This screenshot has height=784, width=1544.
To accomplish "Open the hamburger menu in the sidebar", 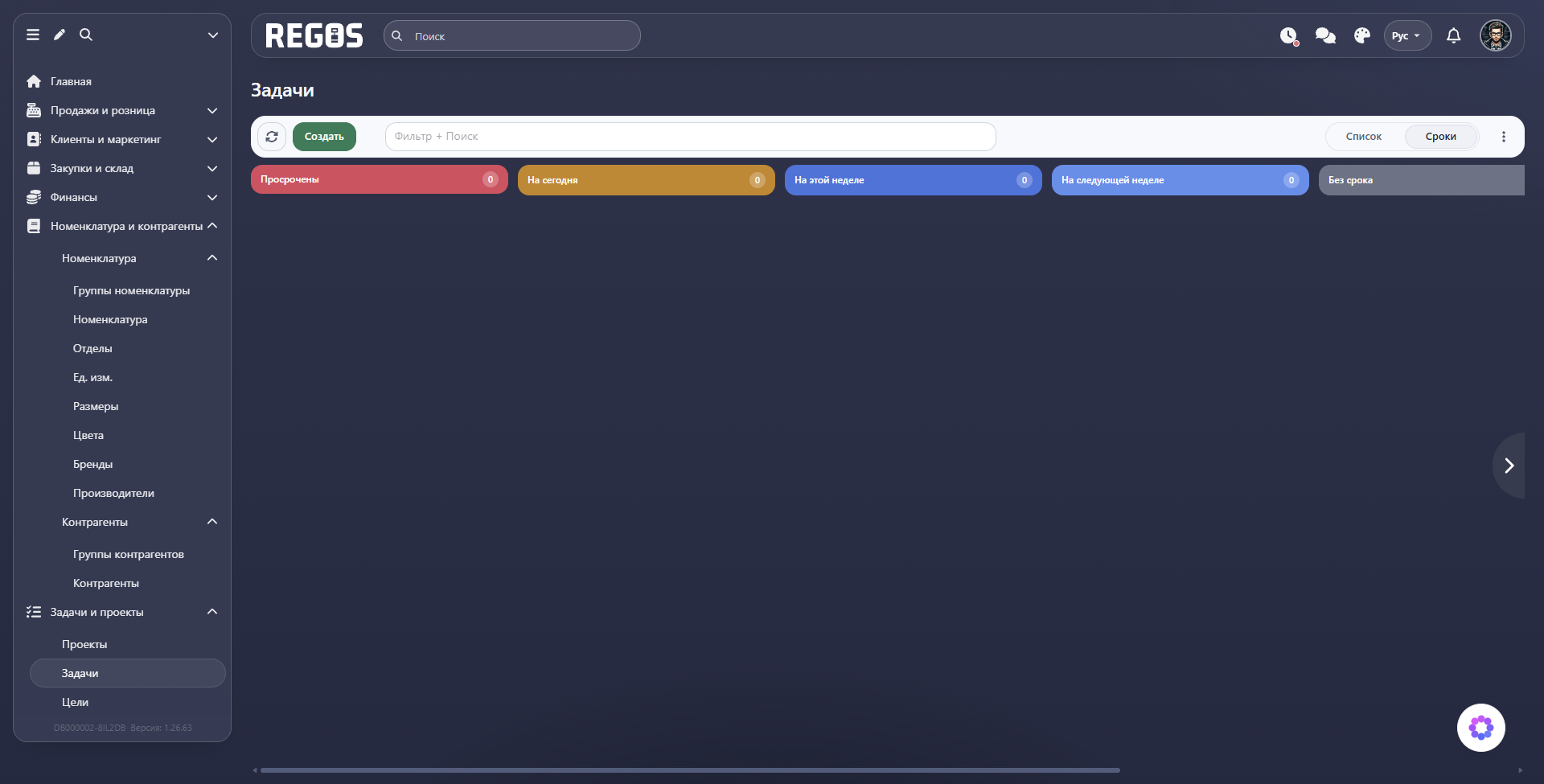I will (33, 35).
